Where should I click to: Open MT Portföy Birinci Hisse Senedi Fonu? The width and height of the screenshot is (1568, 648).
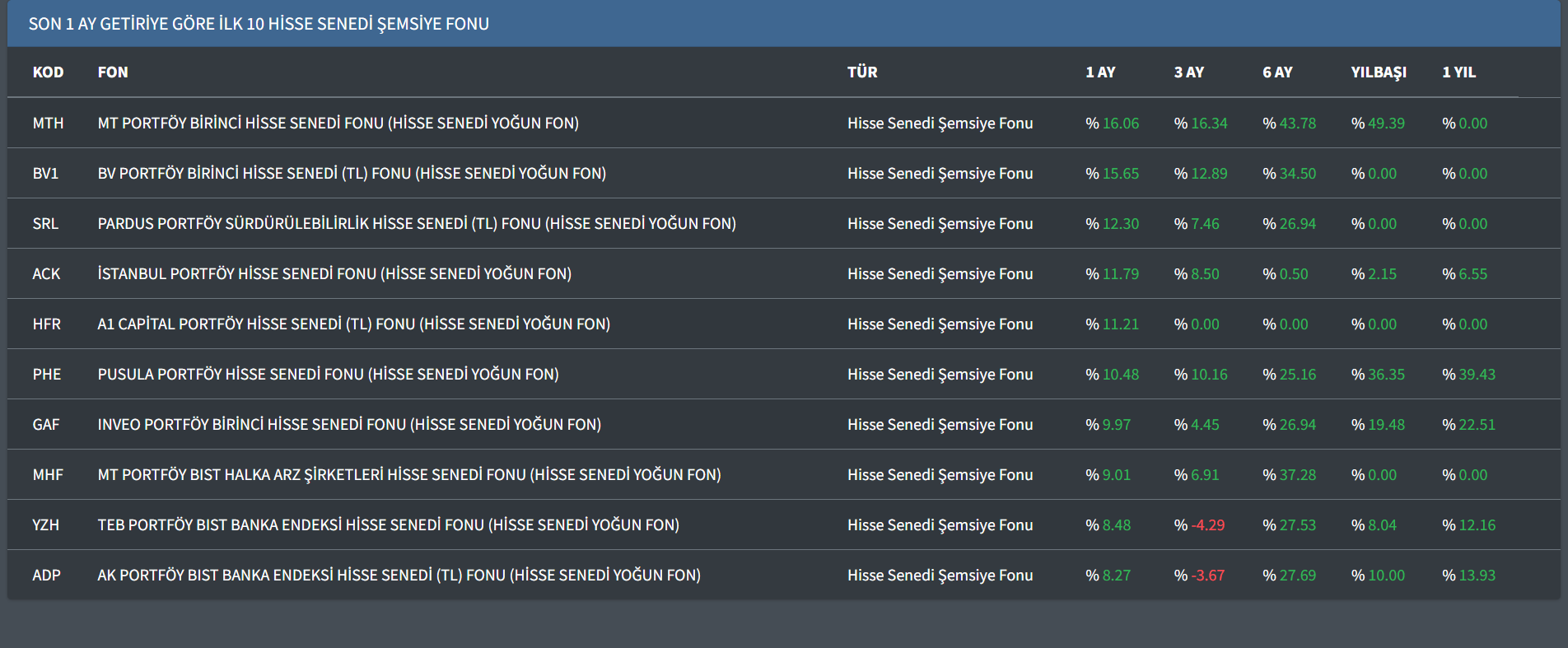click(338, 124)
